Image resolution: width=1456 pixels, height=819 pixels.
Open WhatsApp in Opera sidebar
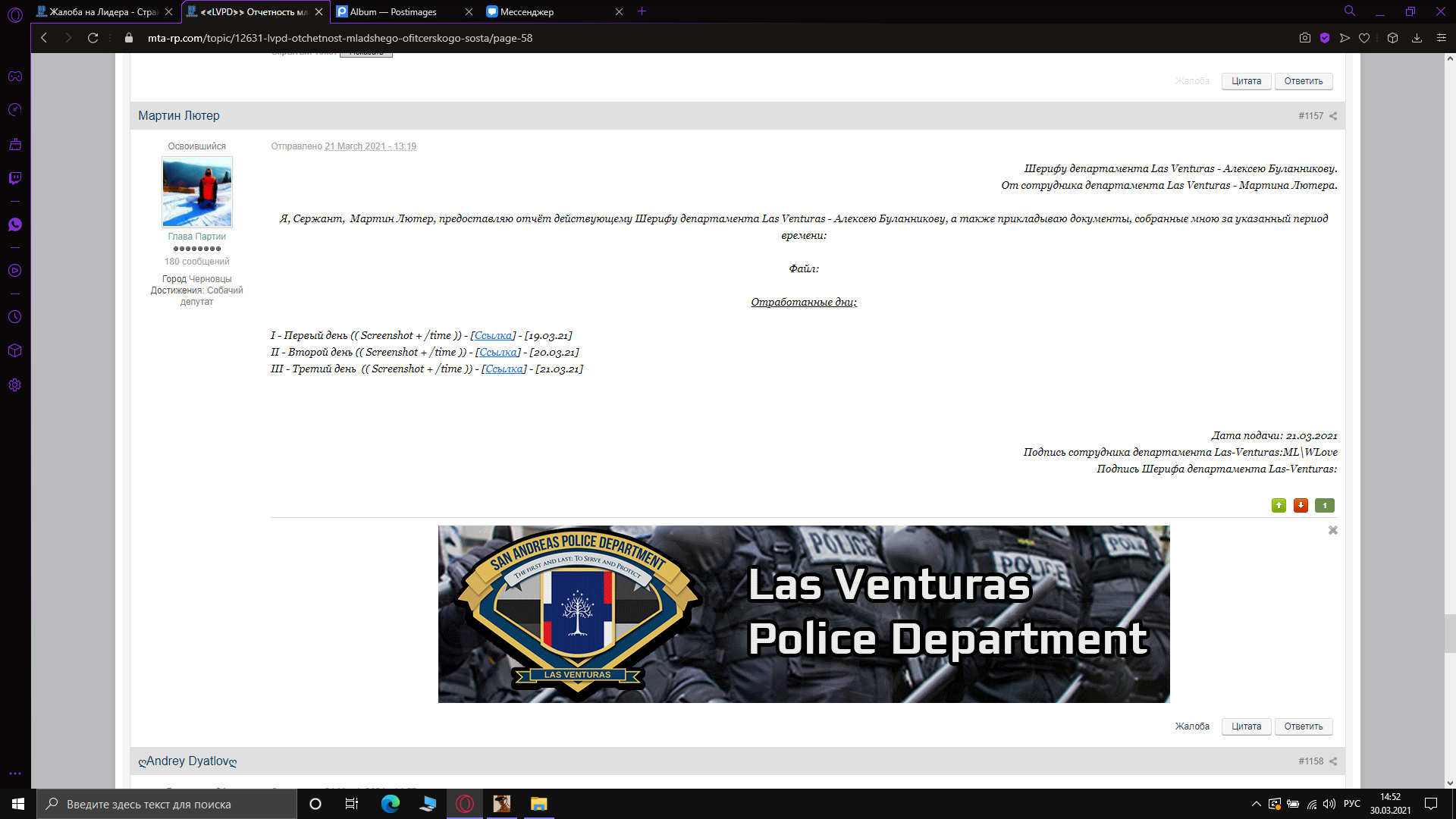click(15, 224)
